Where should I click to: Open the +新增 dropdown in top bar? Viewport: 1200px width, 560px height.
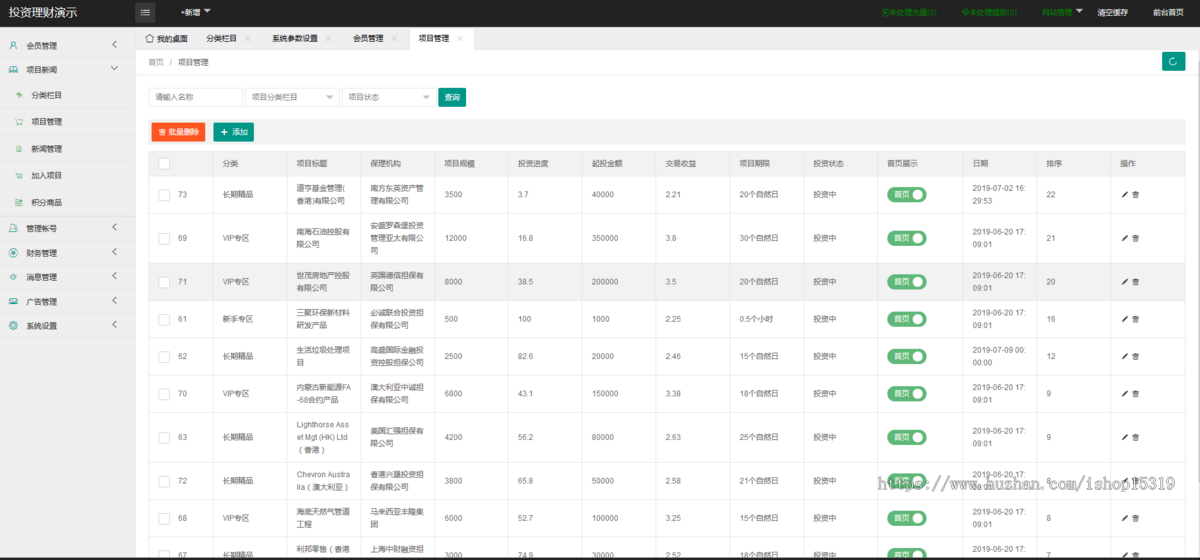[x=196, y=12]
